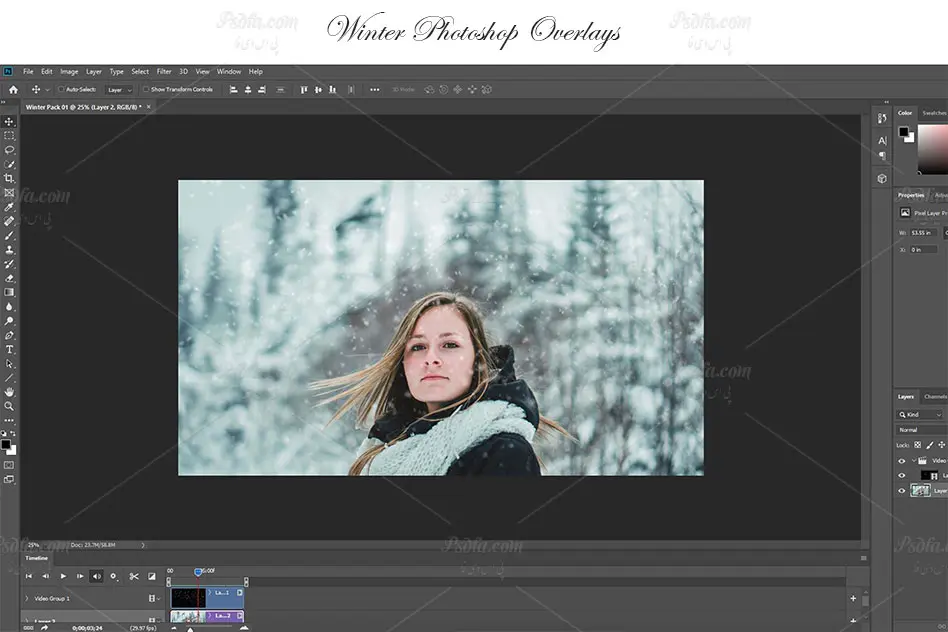948x632 pixels.
Task: Select the Frame tool
Action: pyautogui.click(x=9, y=193)
